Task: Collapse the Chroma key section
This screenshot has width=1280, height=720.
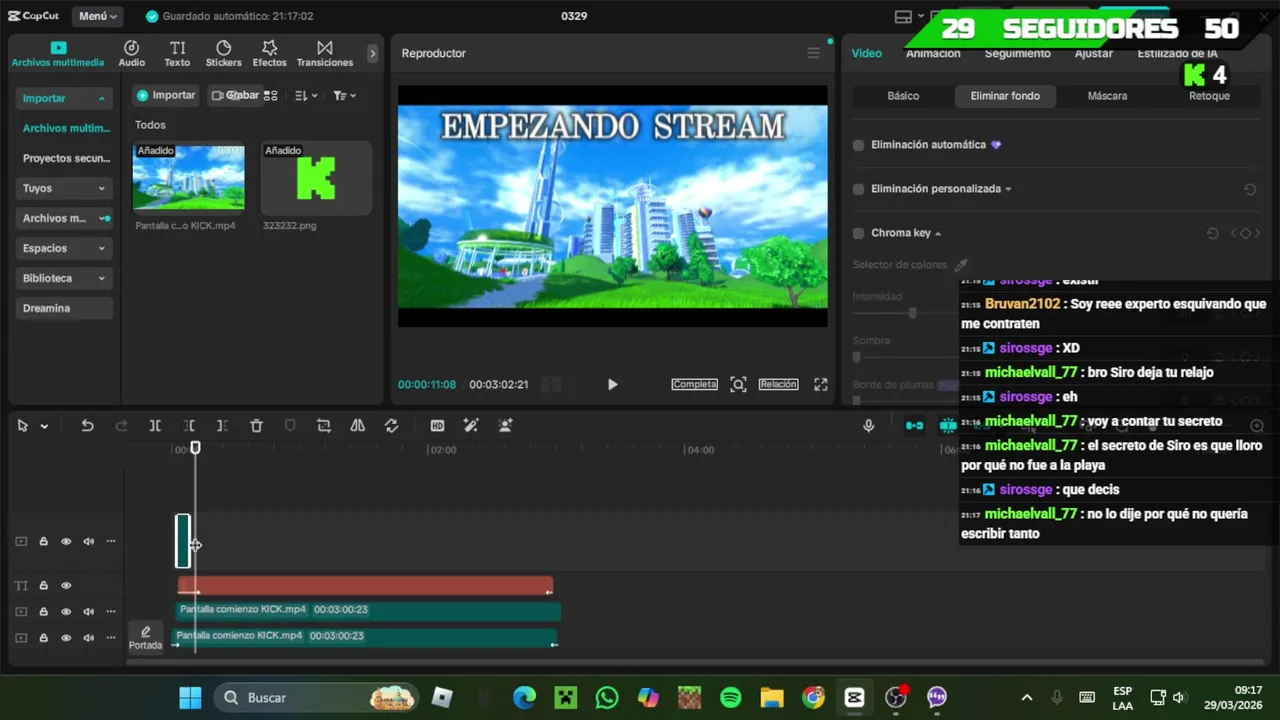Action: [938, 233]
